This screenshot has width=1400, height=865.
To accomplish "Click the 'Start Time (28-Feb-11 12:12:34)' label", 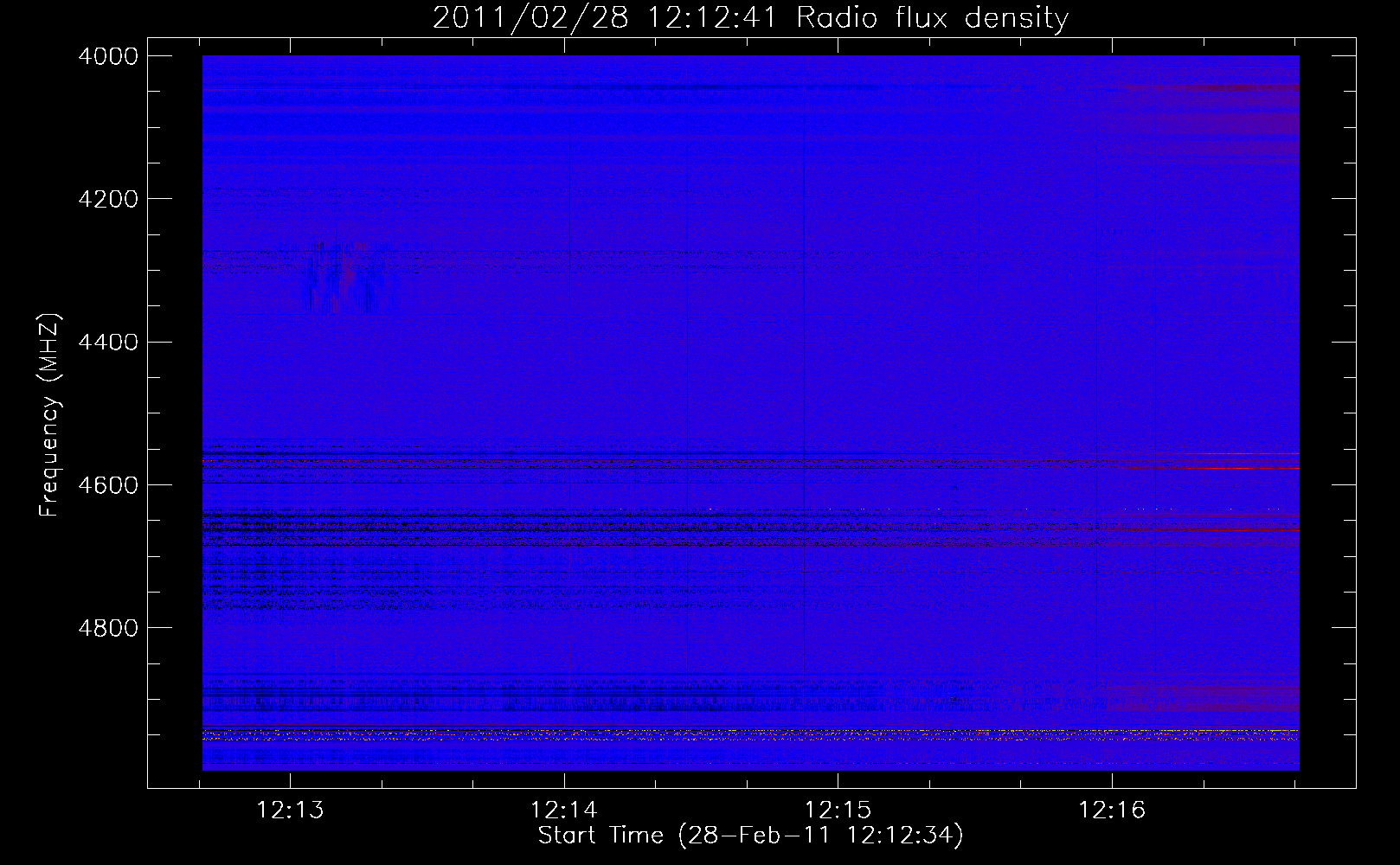I will coord(750,836).
